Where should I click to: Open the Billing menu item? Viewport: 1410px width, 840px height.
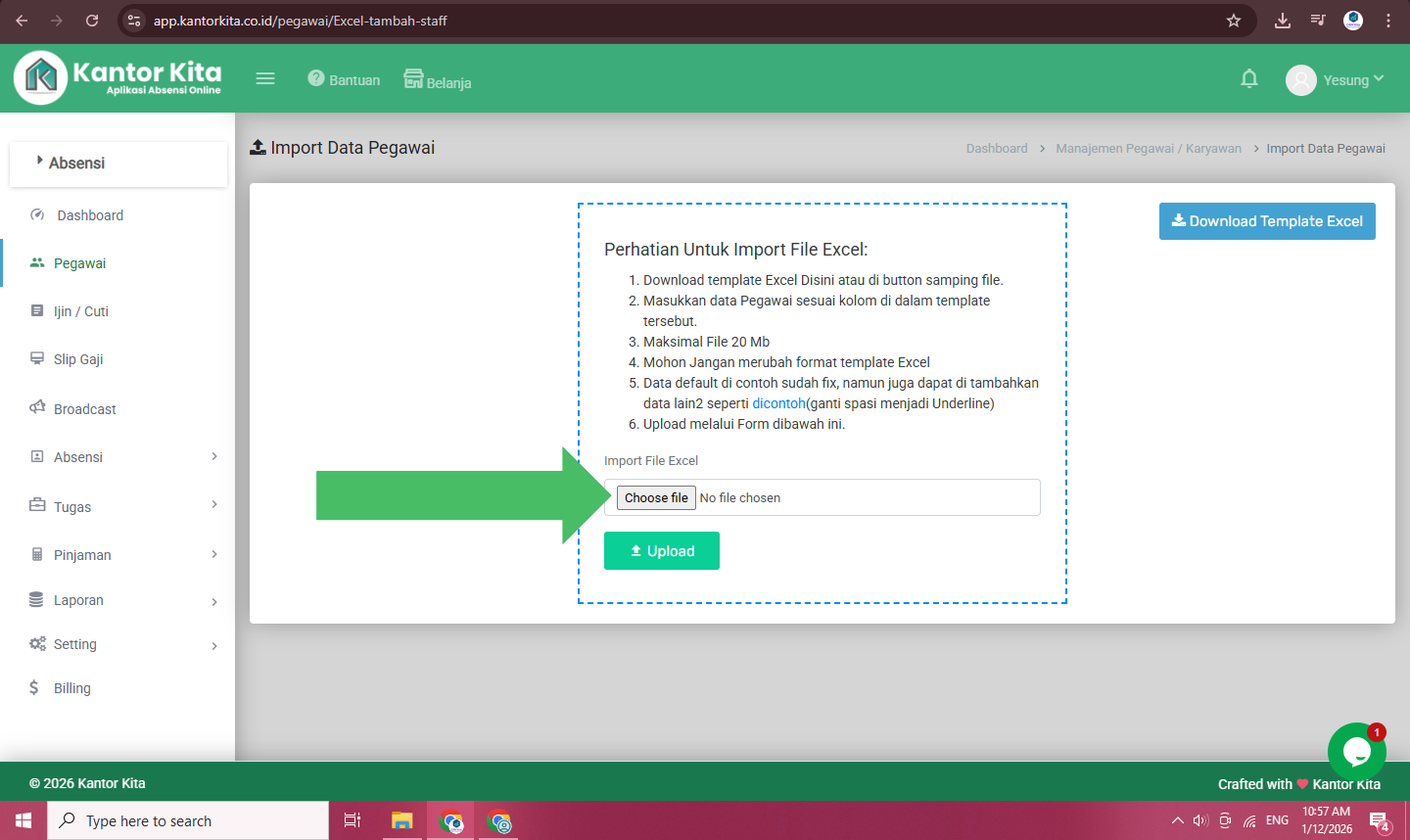click(71, 688)
